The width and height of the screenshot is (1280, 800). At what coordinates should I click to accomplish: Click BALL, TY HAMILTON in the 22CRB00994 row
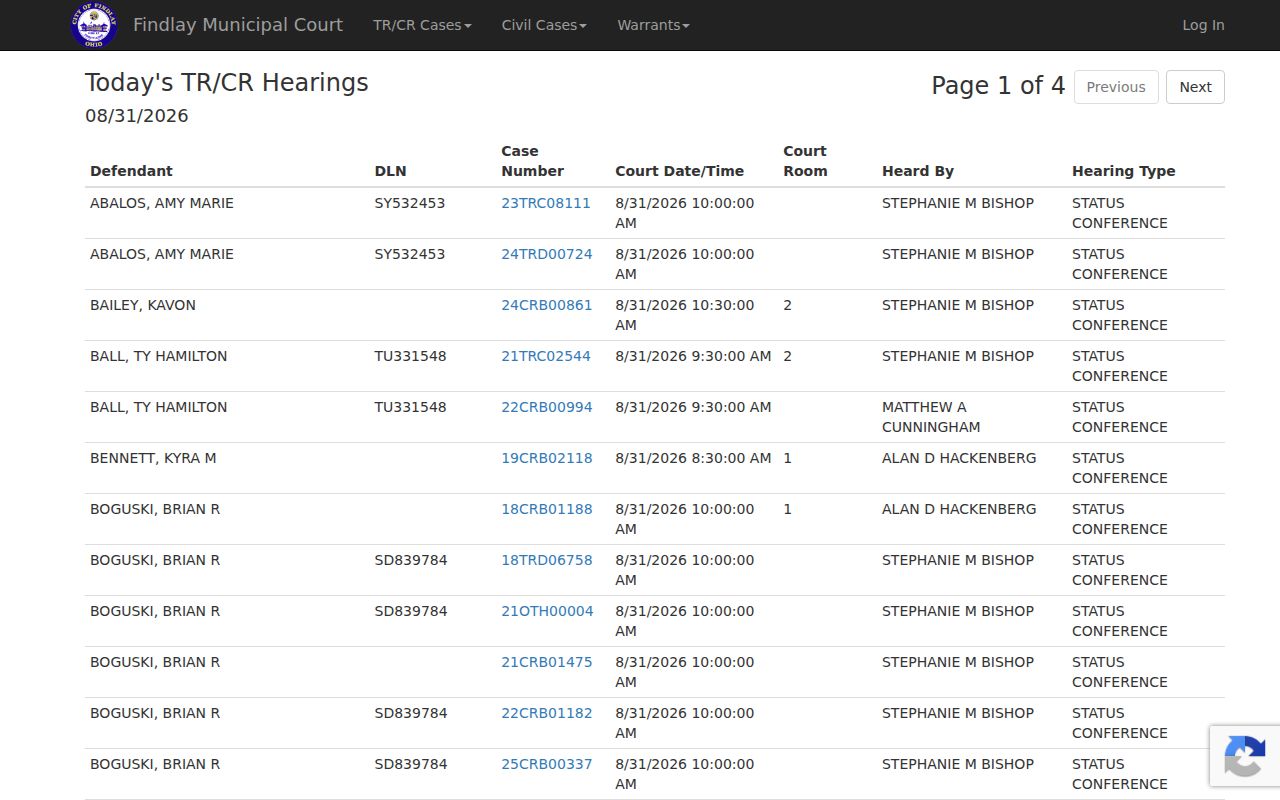point(158,407)
